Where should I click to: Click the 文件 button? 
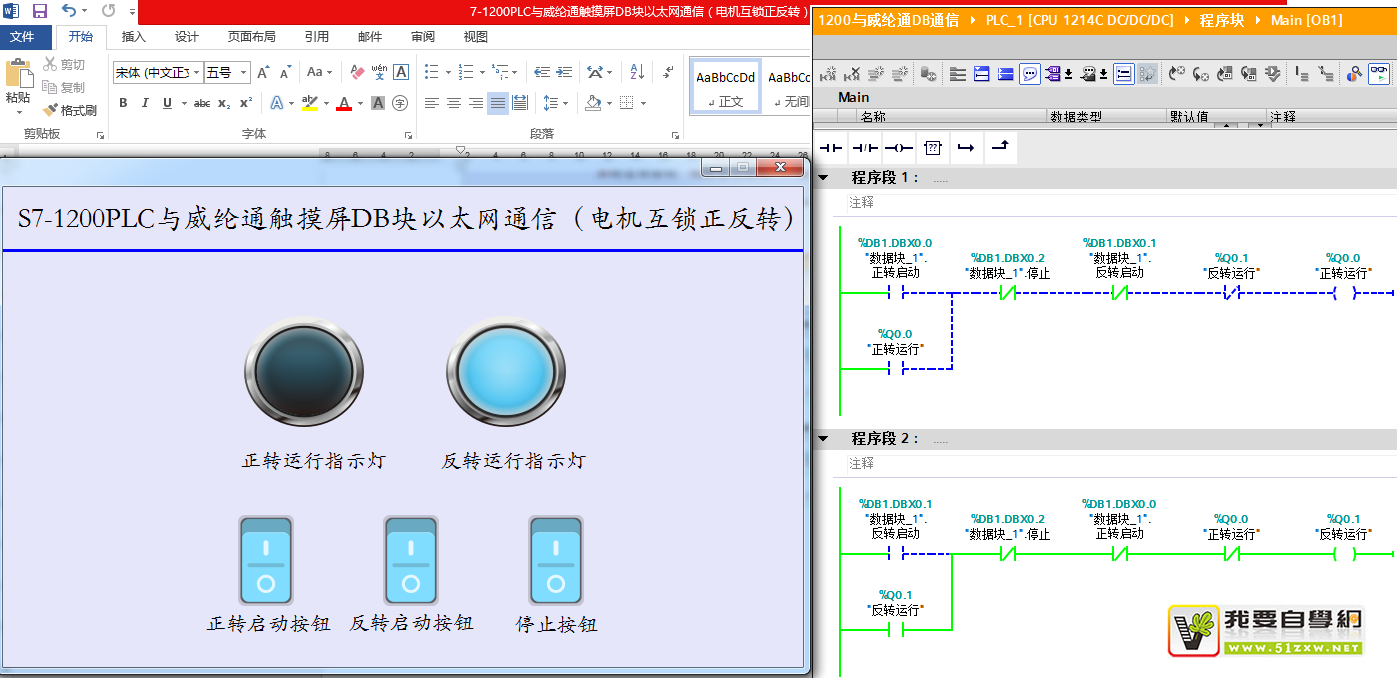[22, 37]
